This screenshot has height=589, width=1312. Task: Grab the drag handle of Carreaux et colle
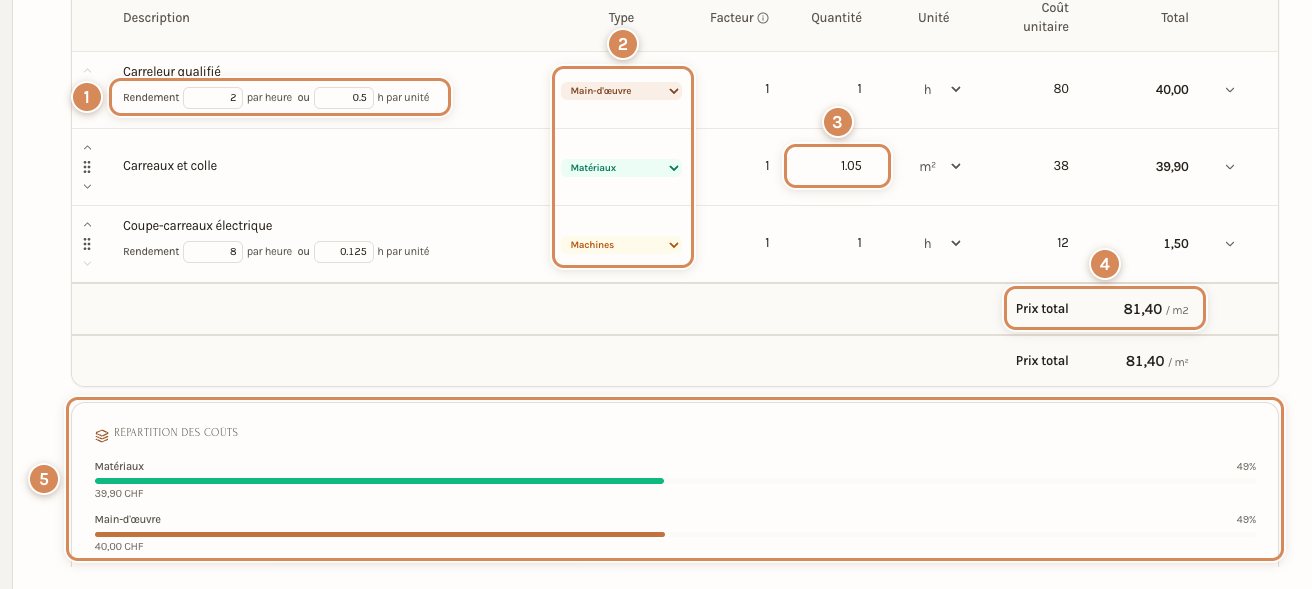click(x=87, y=167)
